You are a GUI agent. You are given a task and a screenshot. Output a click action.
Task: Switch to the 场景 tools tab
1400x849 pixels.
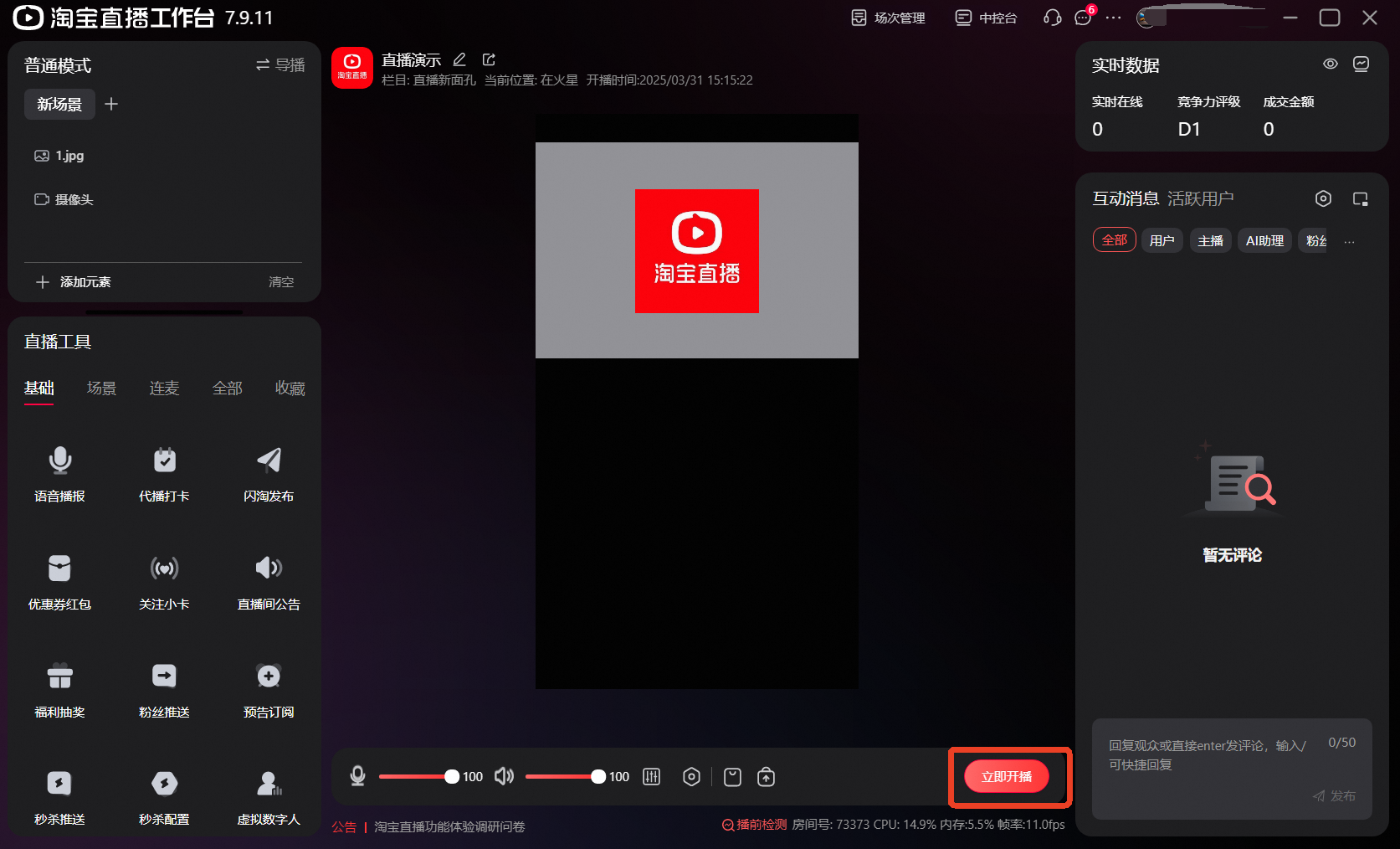tap(102, 388)
